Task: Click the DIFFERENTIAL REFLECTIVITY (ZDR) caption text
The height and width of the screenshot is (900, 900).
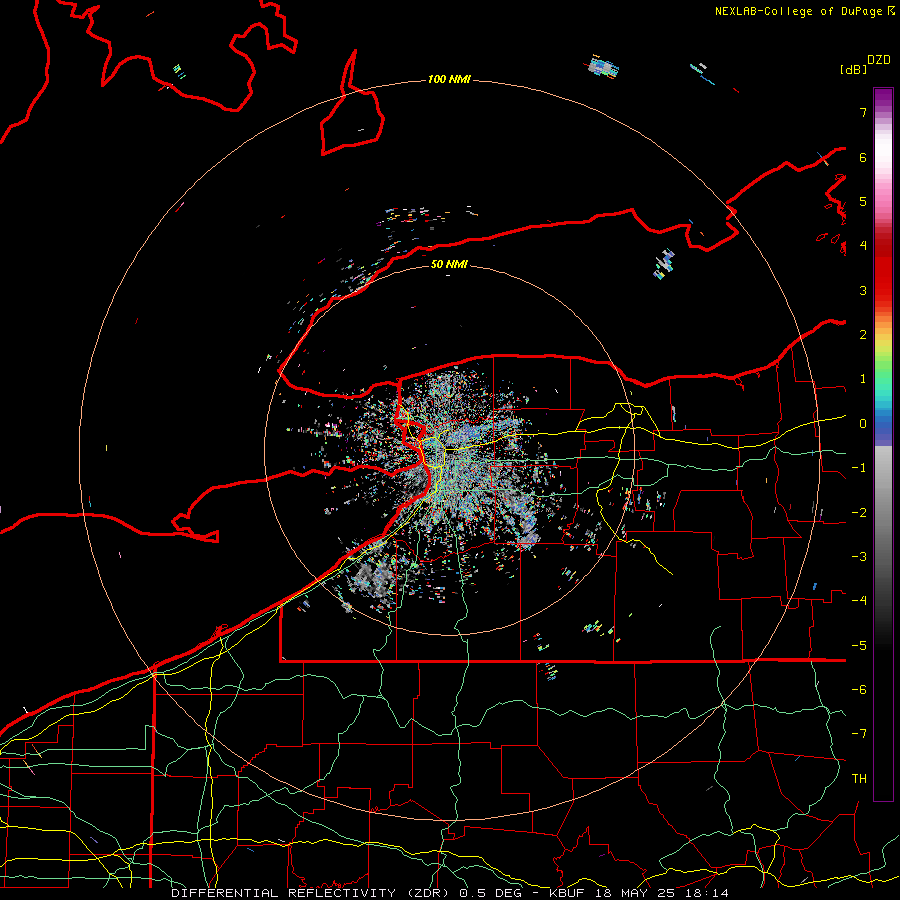Action: tap(312, 893)
